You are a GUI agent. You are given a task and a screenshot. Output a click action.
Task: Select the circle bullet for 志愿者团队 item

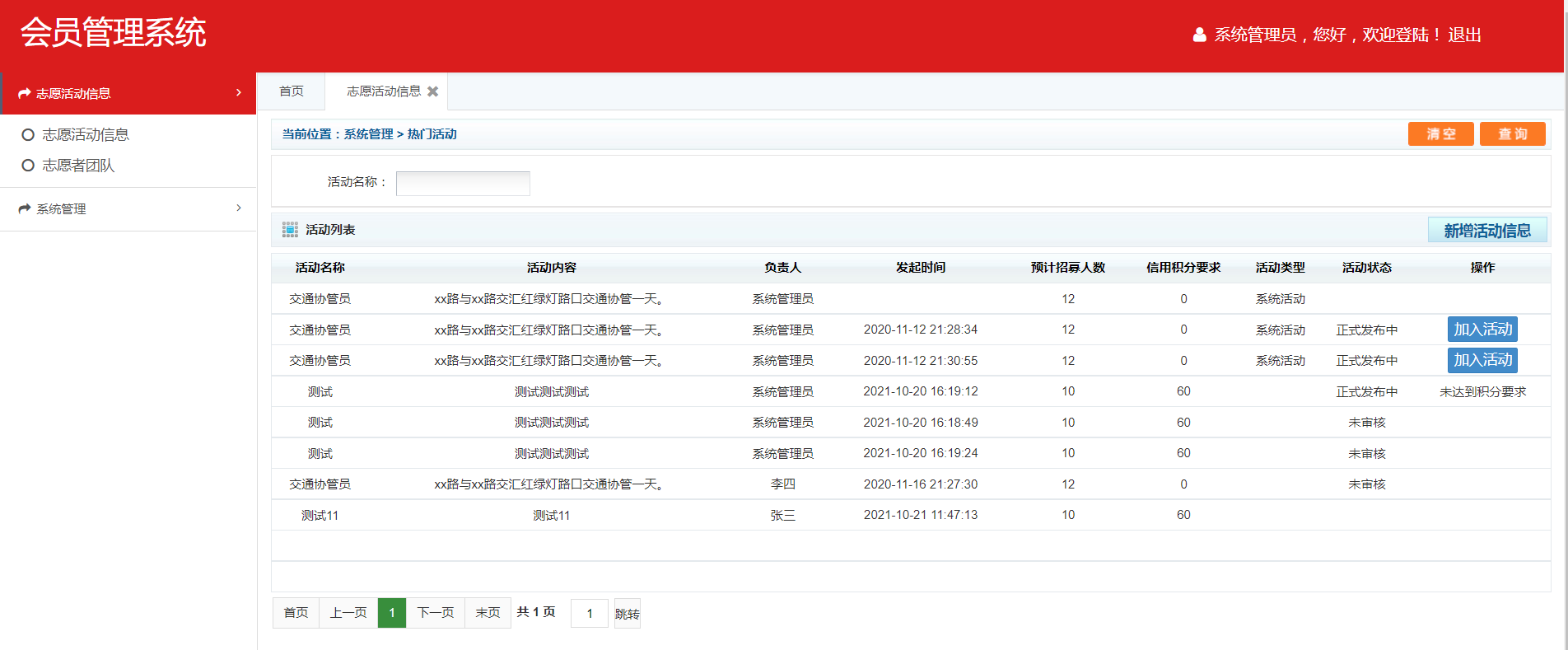[28, 166]
